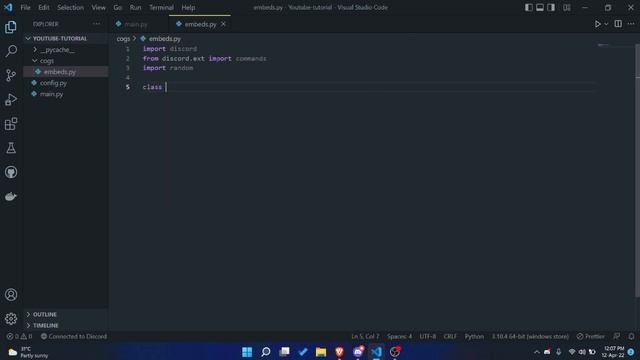This screenshot has height=360, width=640.
Task: Open Windows taskbar Search
Action: click(x=266, y=351)
